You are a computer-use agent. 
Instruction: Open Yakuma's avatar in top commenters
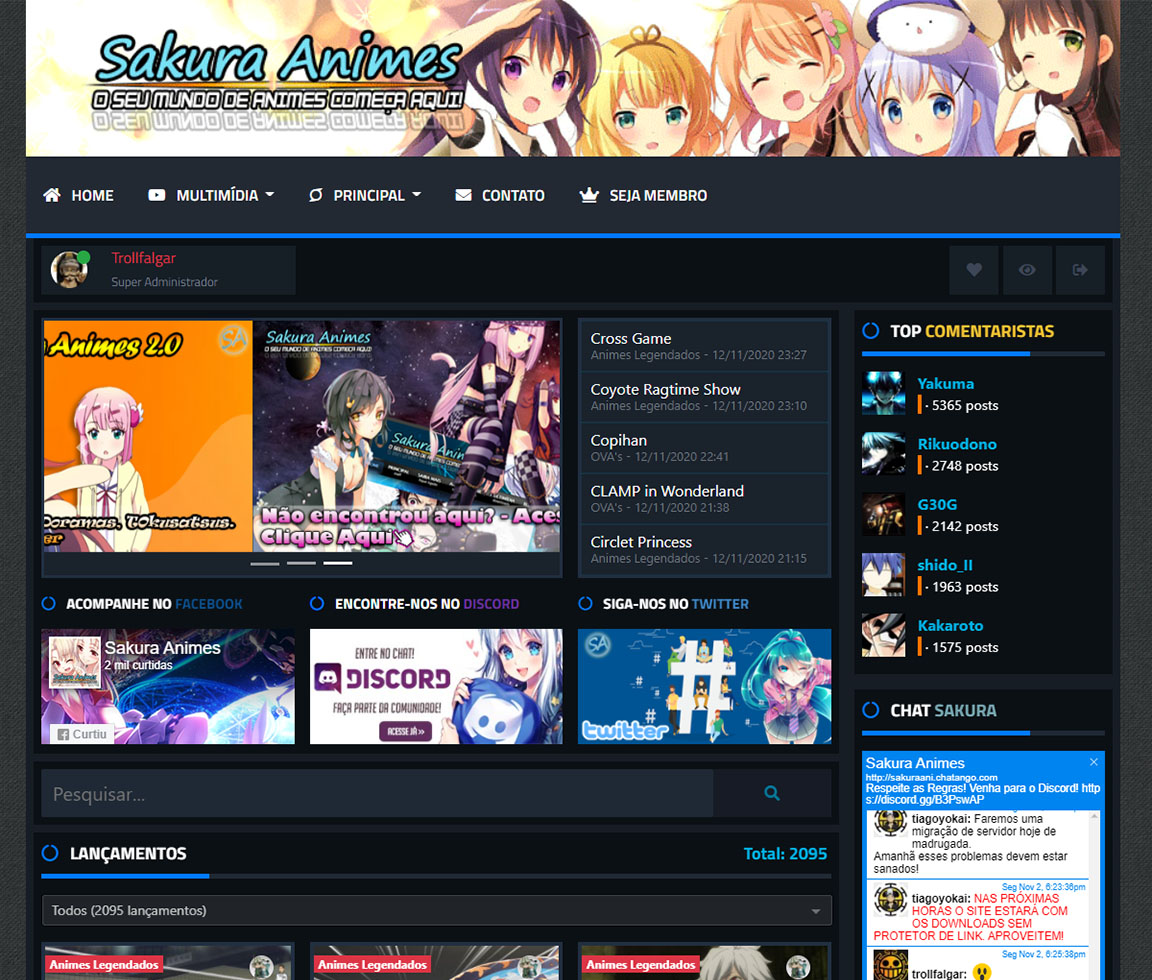point(883,393)
